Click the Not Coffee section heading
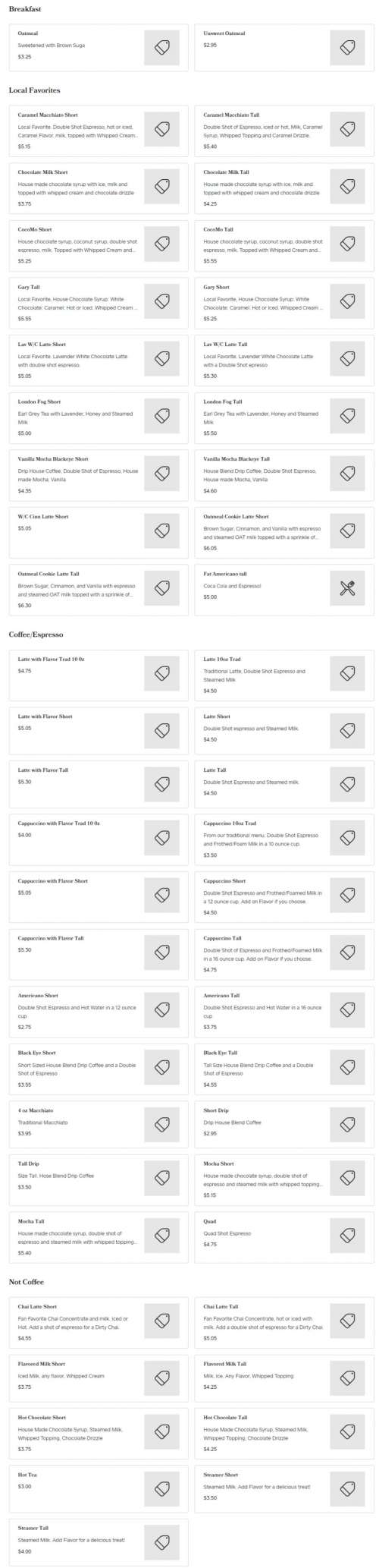 pyautogui.click(x=27, y=1282)
